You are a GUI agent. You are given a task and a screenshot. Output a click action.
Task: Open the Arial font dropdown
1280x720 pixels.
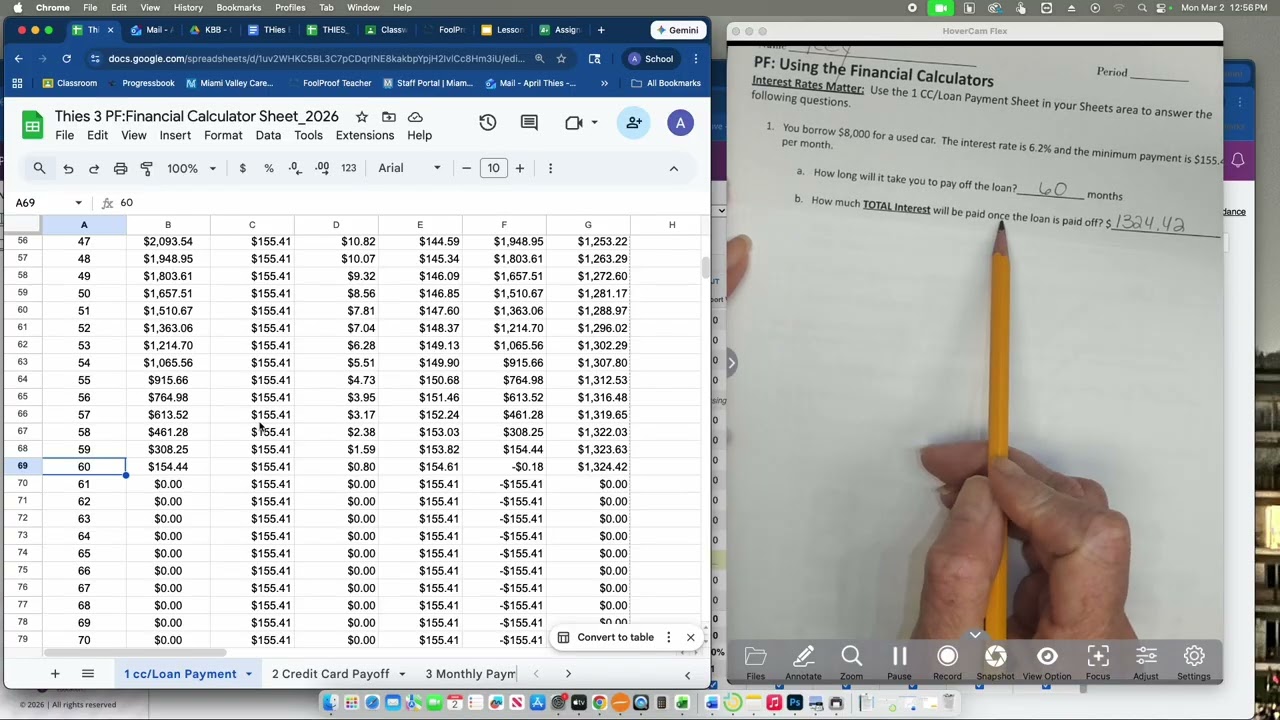(x=409, y=168)
